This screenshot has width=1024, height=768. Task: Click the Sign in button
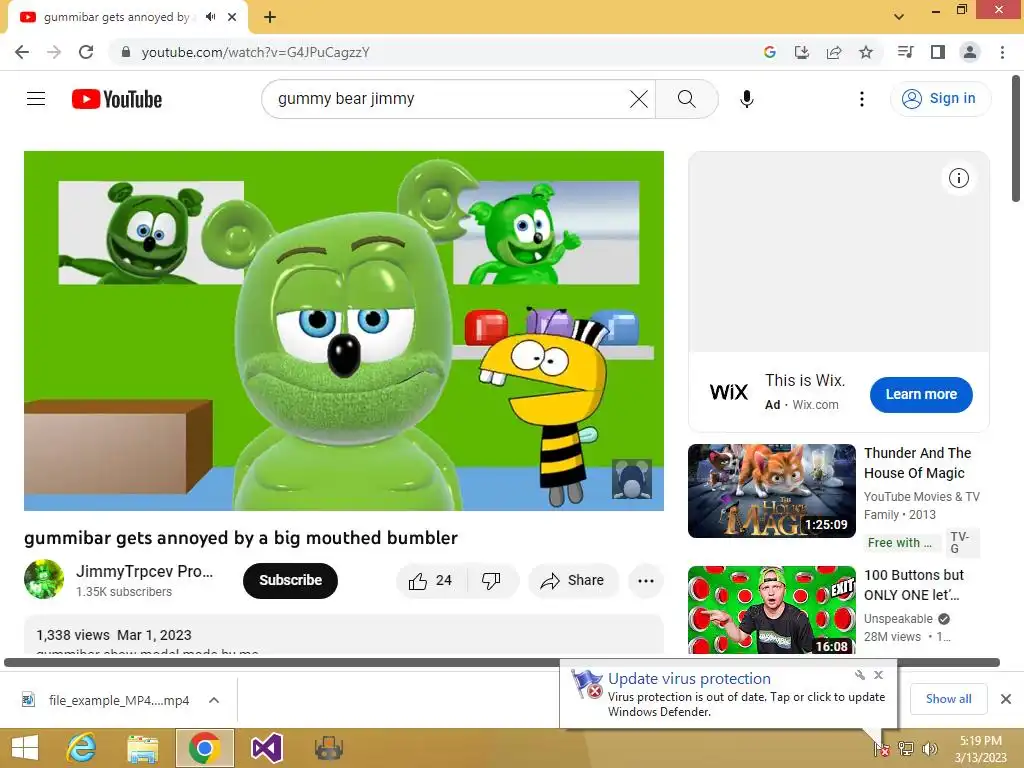(x=940, y=99)
